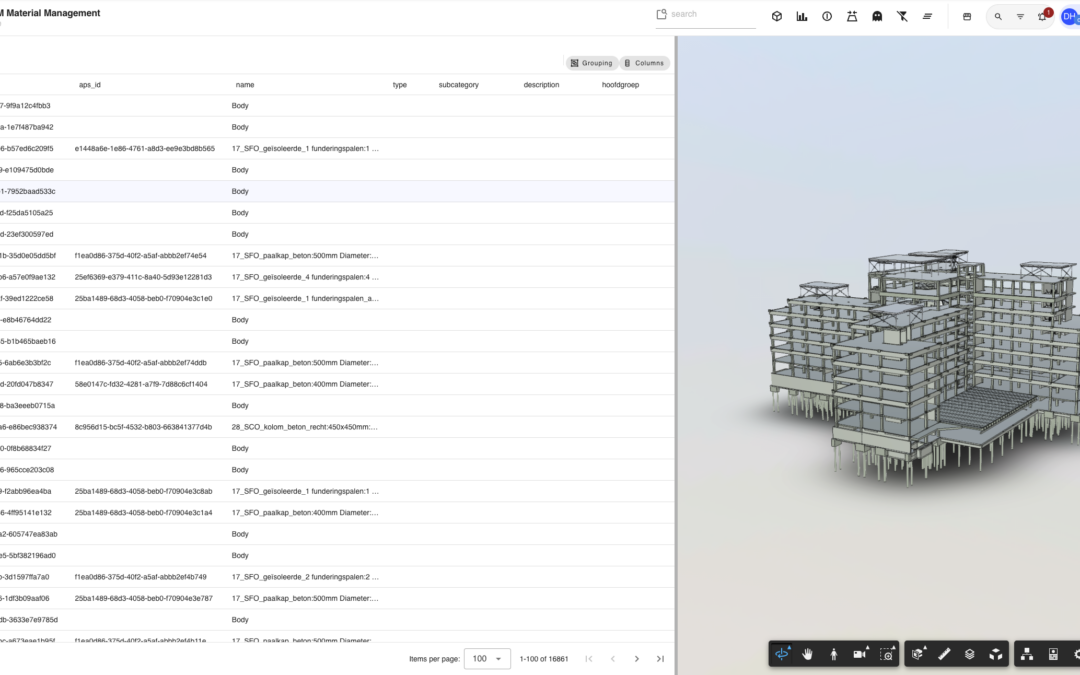Click aps_id 25ef6369-e379-411c-8a40-5d93e12281d3

(143, 277)
